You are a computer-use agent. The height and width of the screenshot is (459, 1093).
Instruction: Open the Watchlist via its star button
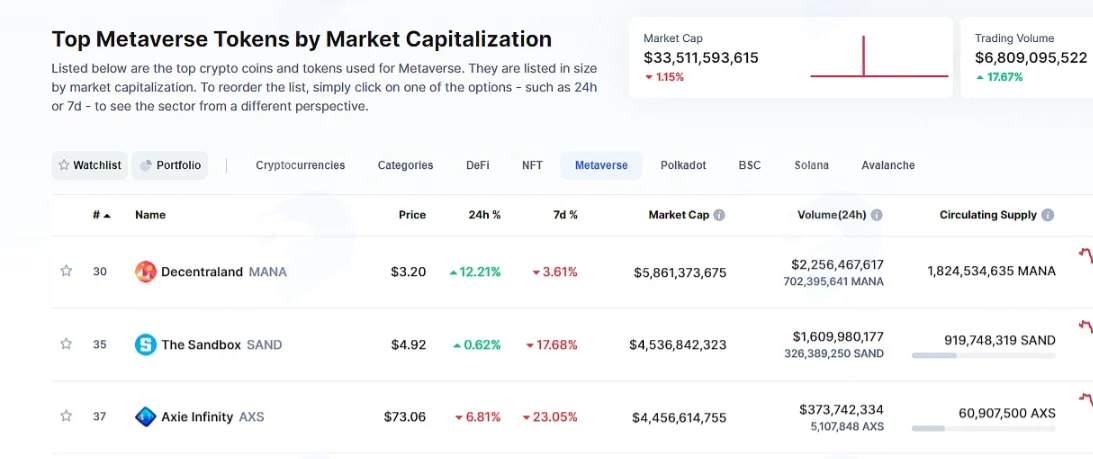click(89, 165)
